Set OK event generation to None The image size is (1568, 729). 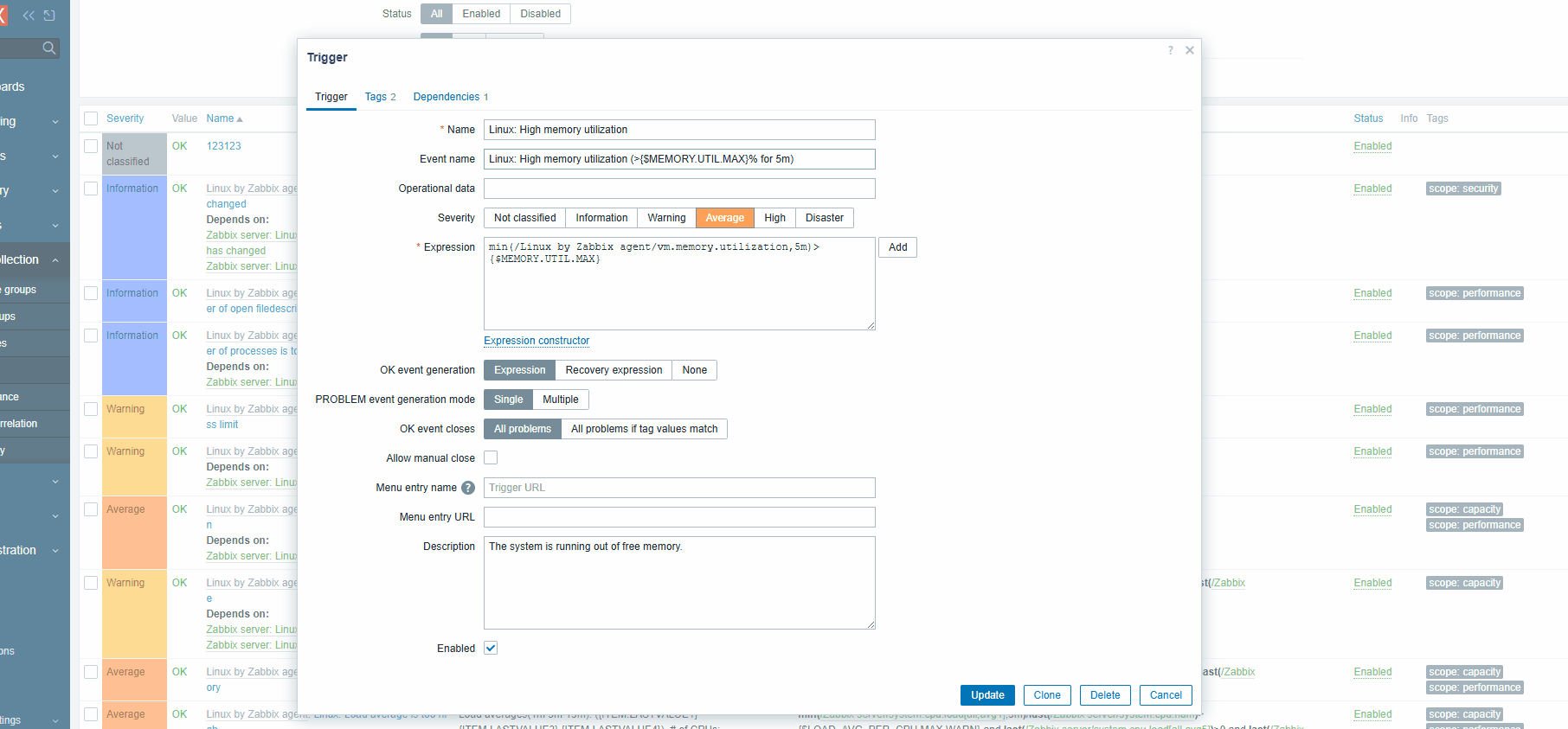click(695, 370)
